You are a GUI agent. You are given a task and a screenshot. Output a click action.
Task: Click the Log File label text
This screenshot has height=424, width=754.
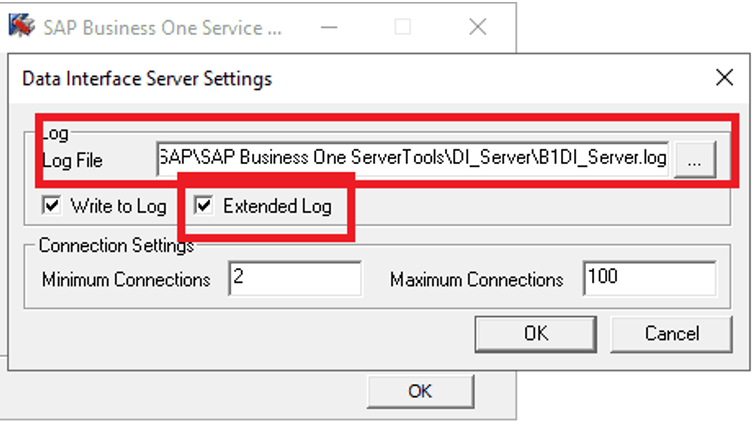point(73,161)
